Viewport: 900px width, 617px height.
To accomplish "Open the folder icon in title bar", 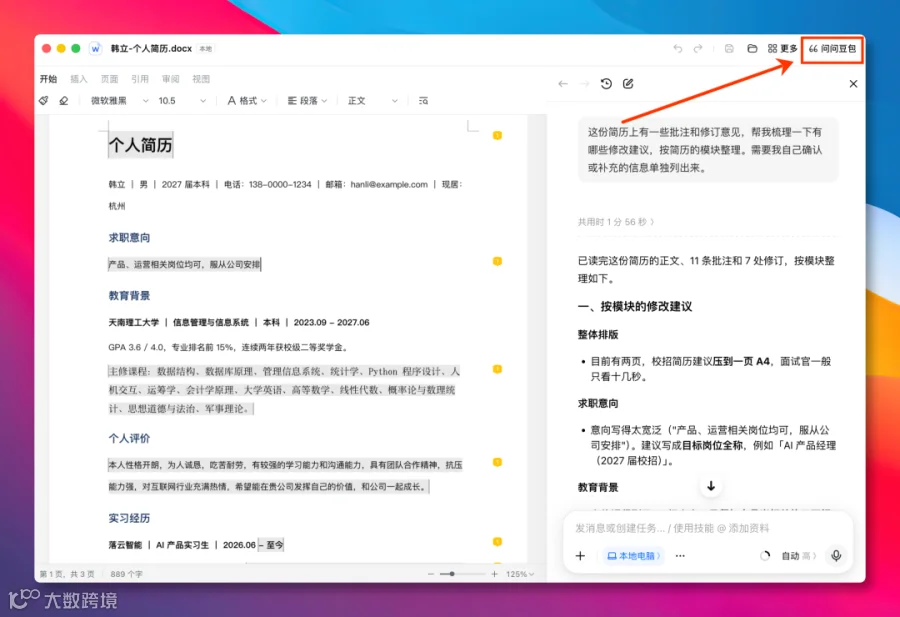I will coord(752,49).
